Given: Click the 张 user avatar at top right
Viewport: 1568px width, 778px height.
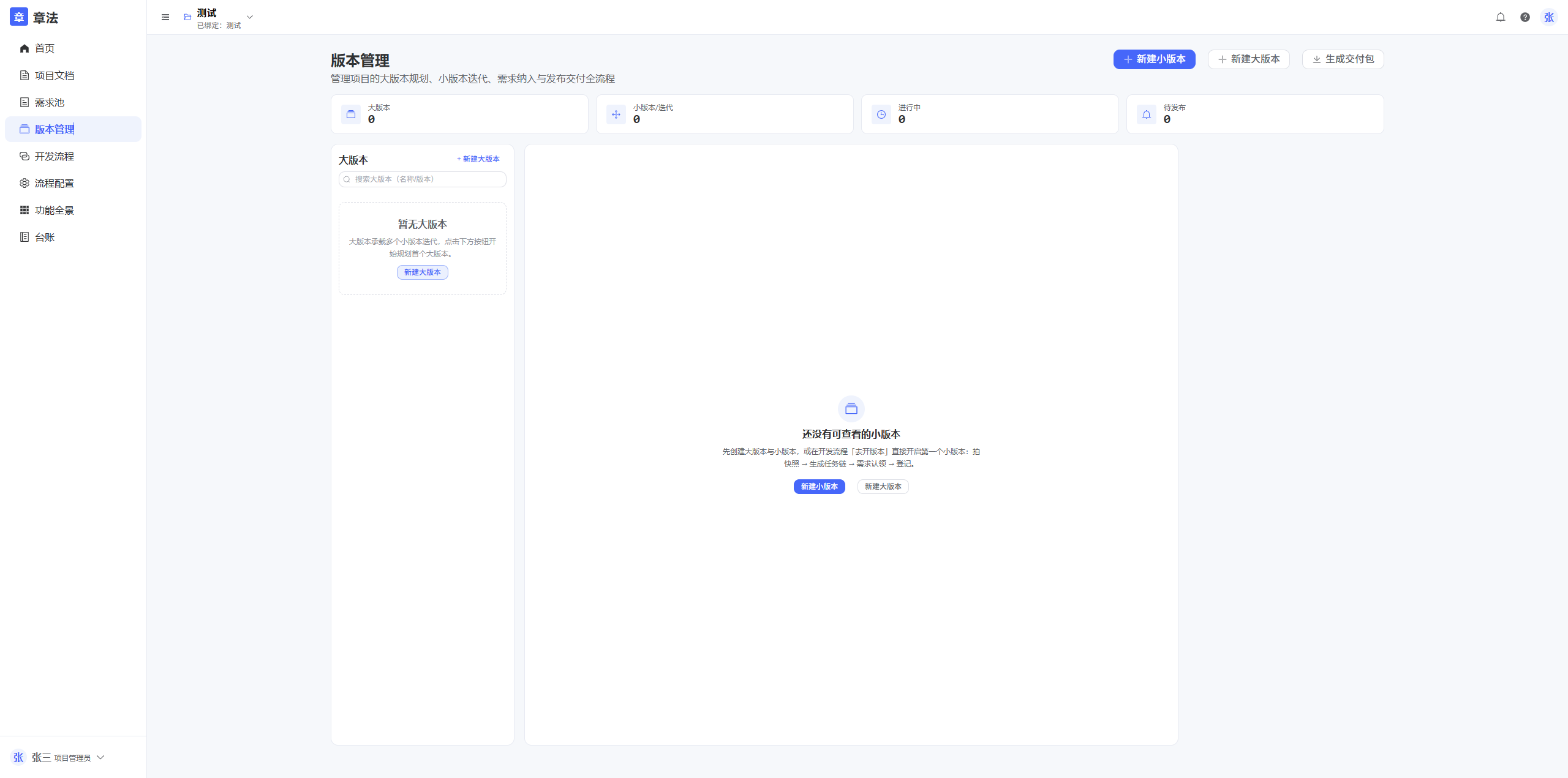Looking at the screenshot, I should [x=1549, y=17].
